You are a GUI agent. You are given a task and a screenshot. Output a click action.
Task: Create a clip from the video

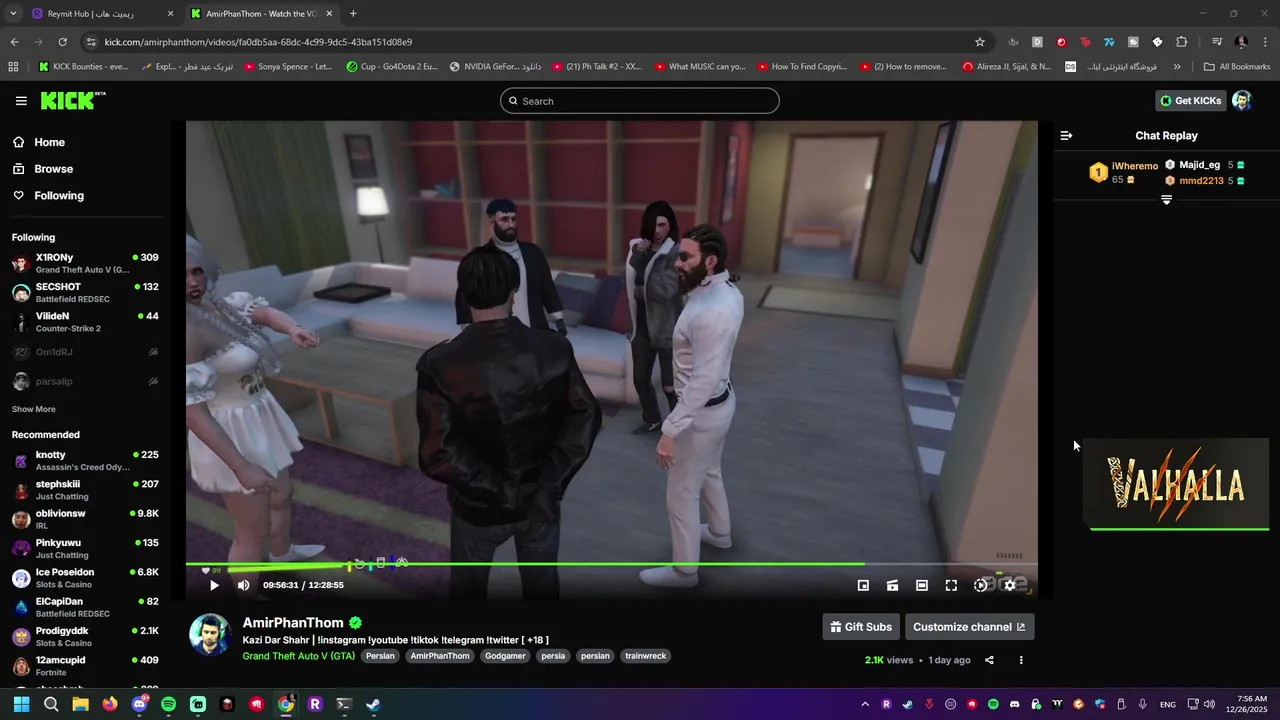pos(892,585)
